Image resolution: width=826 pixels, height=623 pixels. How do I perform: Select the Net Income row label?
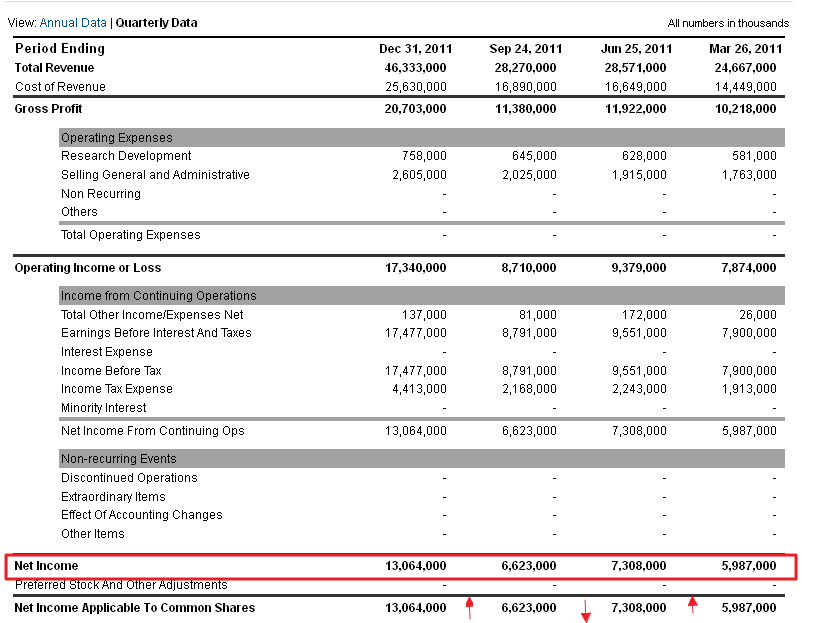[x=46, y=566]
